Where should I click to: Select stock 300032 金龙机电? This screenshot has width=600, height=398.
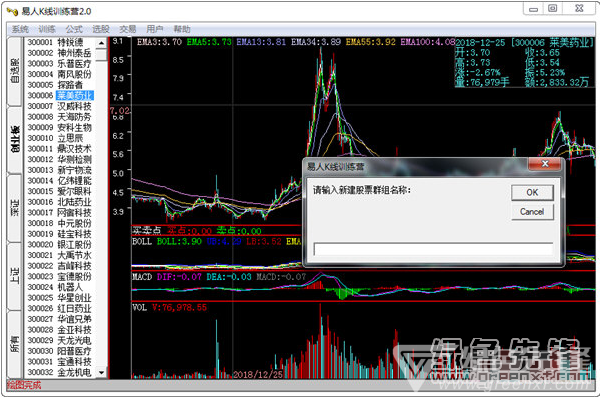59,372
